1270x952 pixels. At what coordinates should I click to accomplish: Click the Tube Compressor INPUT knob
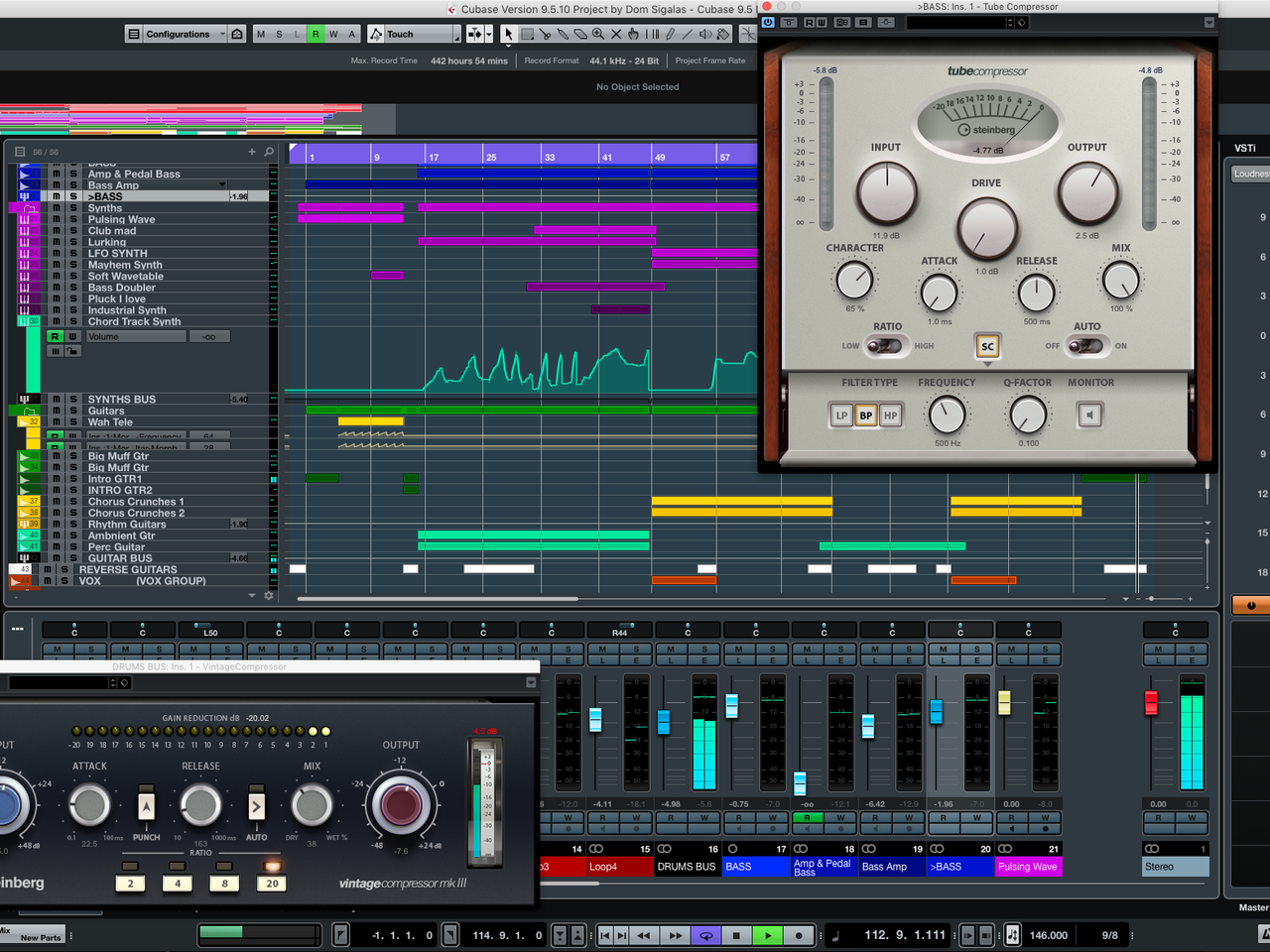point(886,192)
